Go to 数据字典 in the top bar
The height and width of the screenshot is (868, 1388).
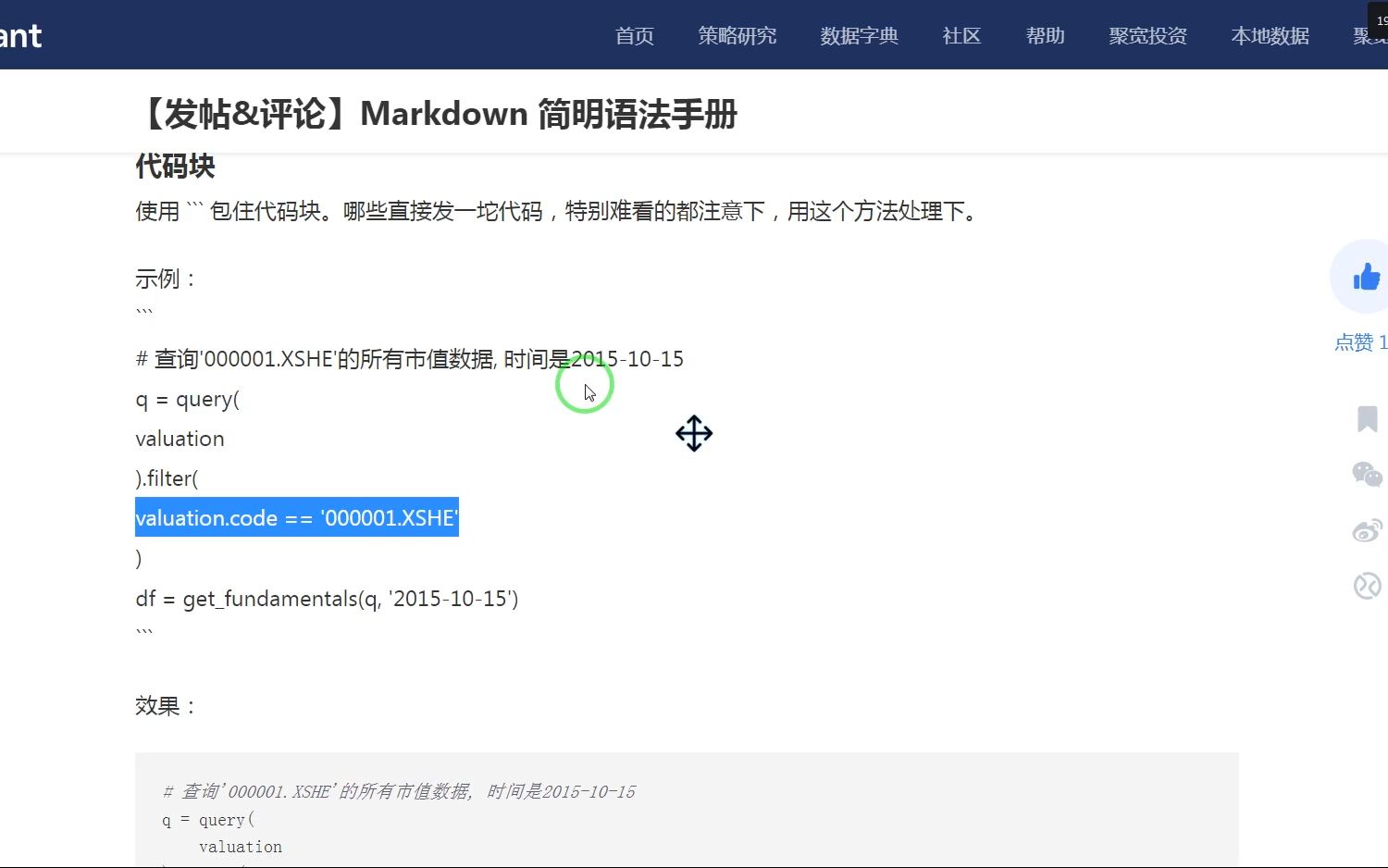coord(860,36)
